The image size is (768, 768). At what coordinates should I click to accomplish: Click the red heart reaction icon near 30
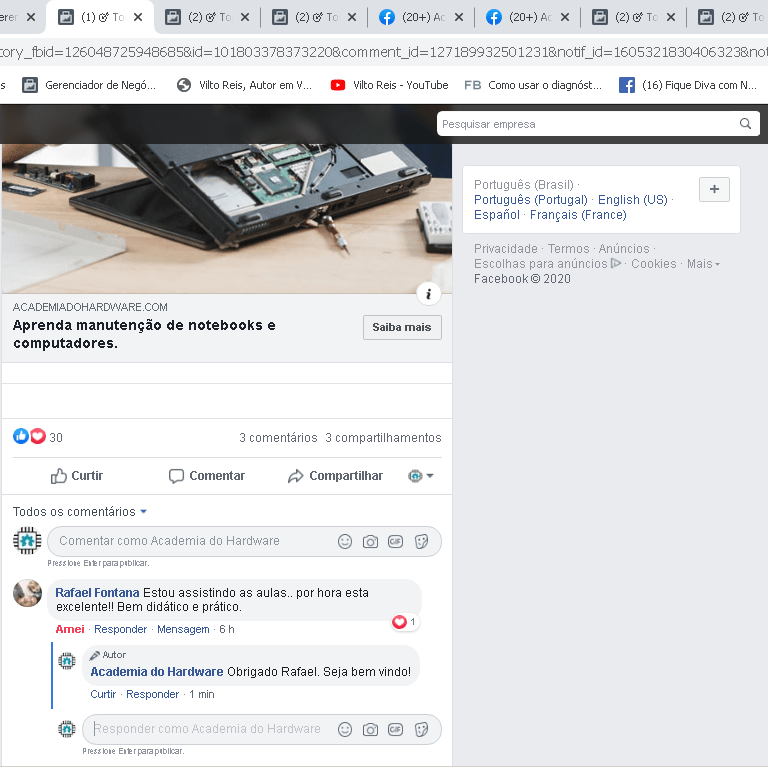38,436
